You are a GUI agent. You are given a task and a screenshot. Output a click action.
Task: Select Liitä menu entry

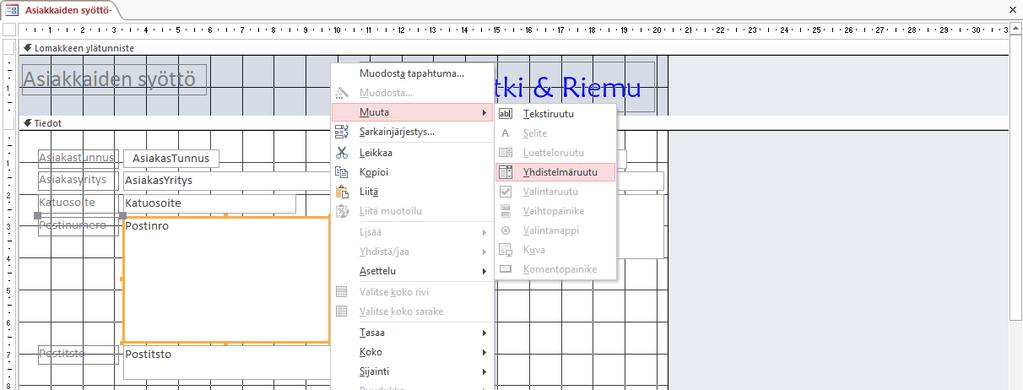(x=412, y=192)
